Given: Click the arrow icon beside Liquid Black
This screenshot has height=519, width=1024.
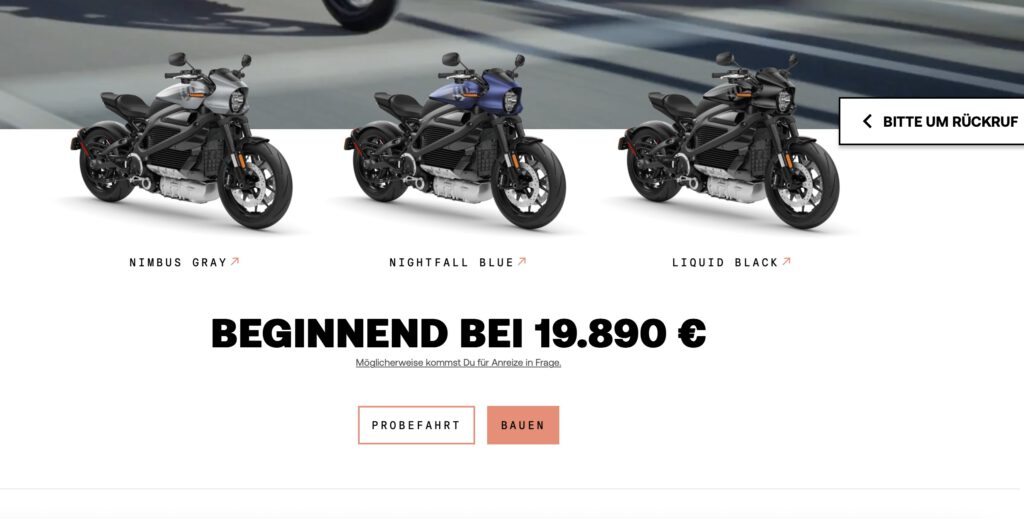Looking at the screenshot, I should (x=786, y=261).
